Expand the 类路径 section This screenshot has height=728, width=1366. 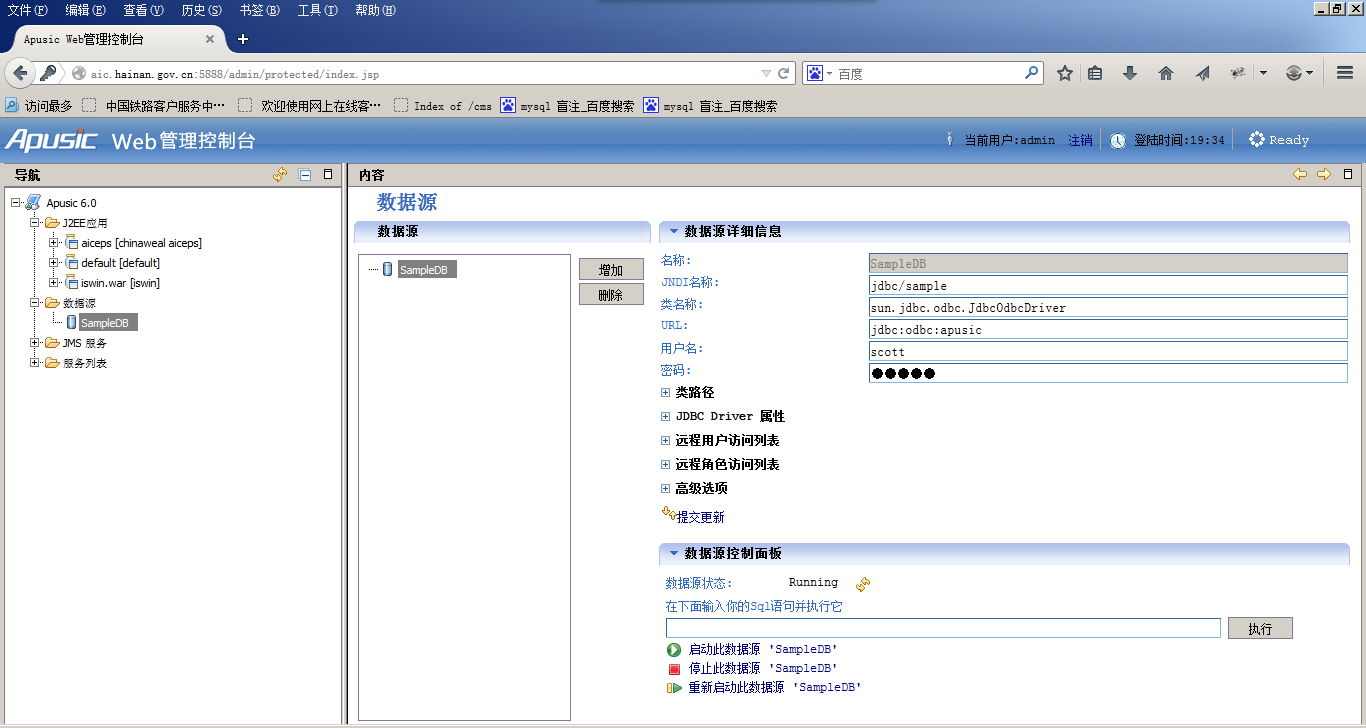tap(665, 393)
